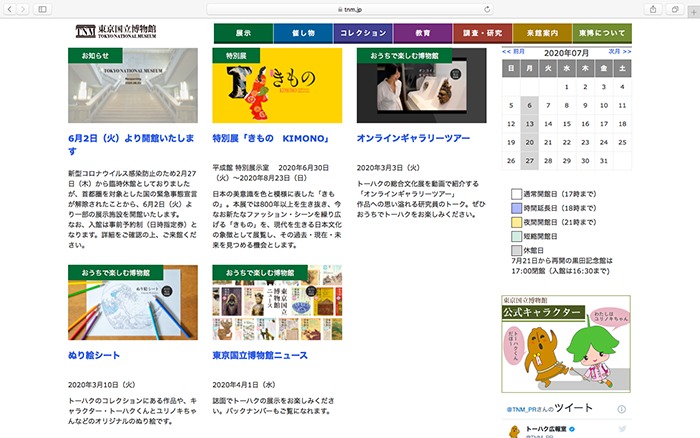Open the 特別展「きもの KIMONO」 link
Viewport: 700px width, 438px height.
click(271, 138)
